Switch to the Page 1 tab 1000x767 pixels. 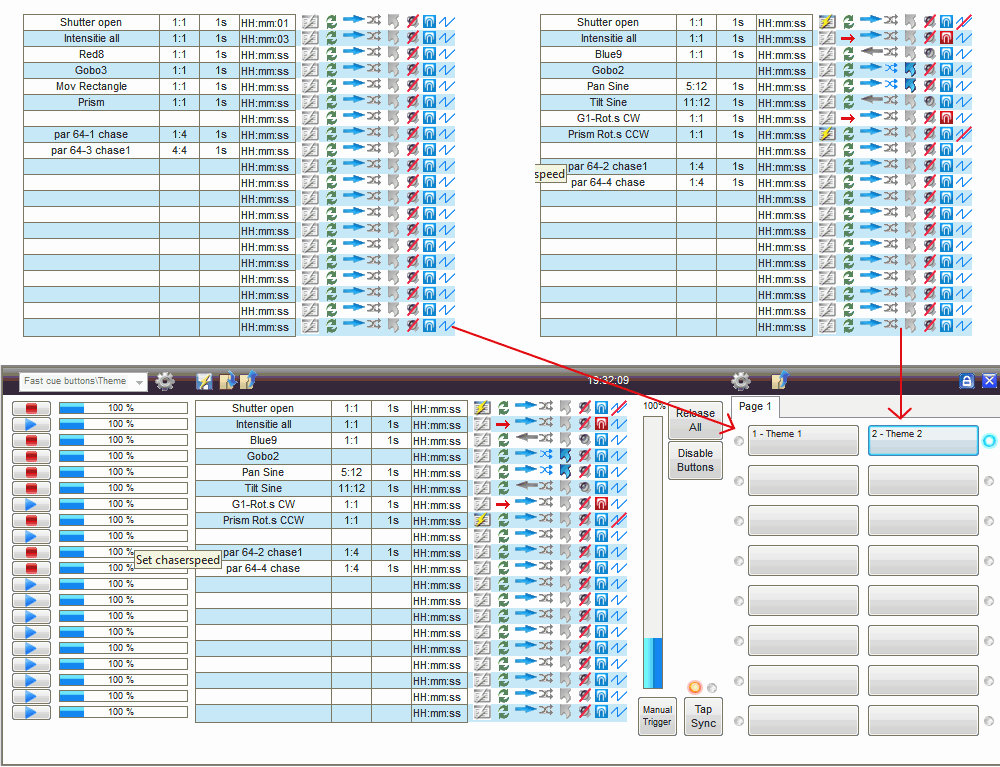pos(755,406)
